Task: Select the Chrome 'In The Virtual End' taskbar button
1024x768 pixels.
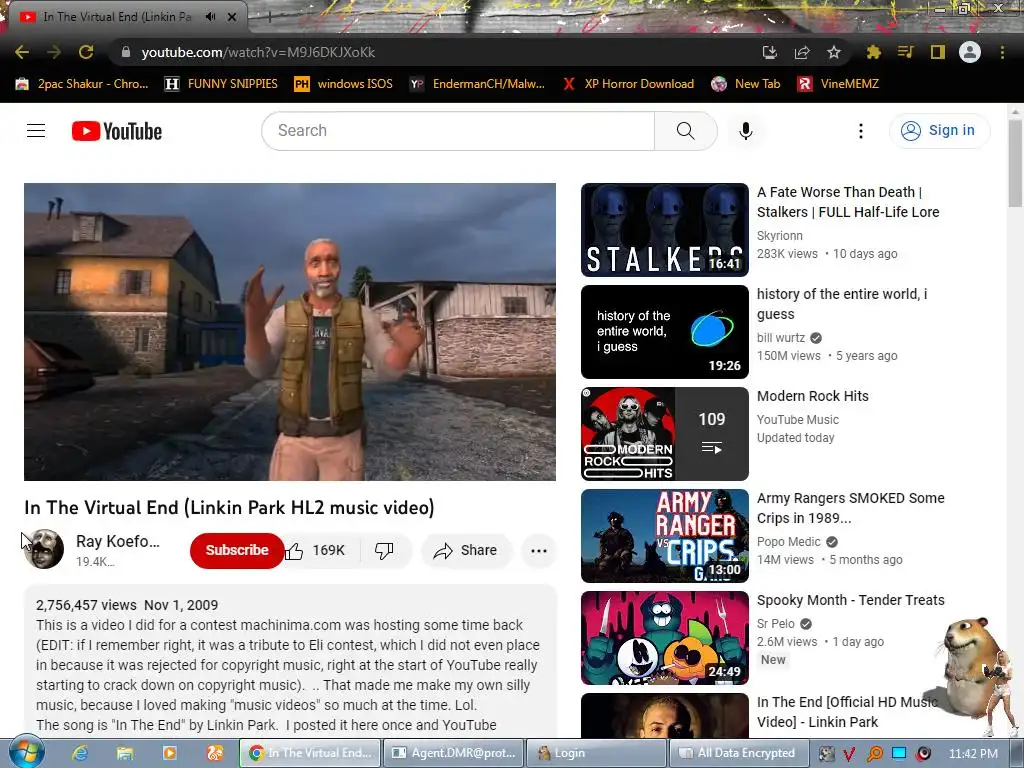Action: [x=310, y=753]
